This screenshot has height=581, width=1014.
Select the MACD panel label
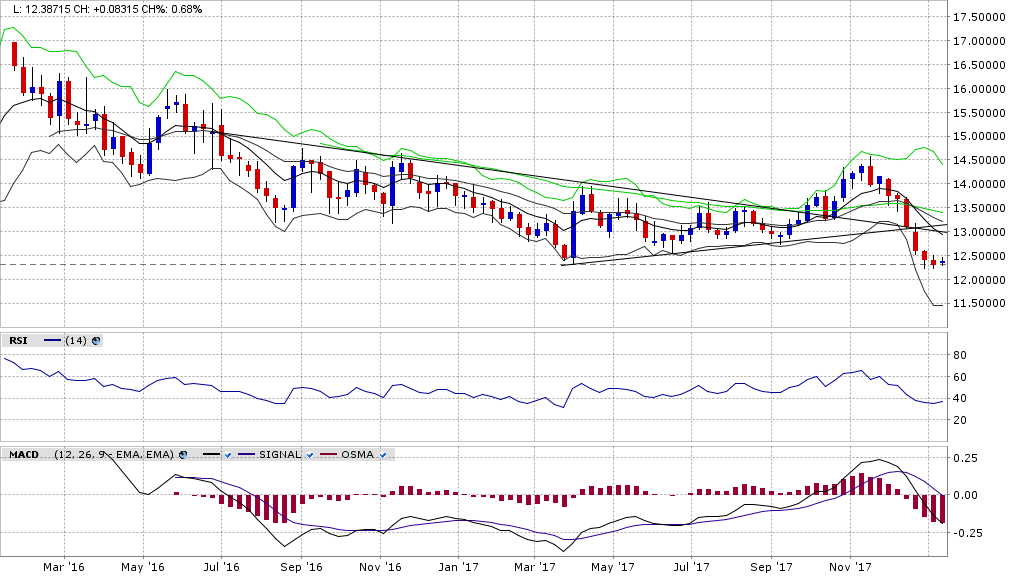click(24, 455)
